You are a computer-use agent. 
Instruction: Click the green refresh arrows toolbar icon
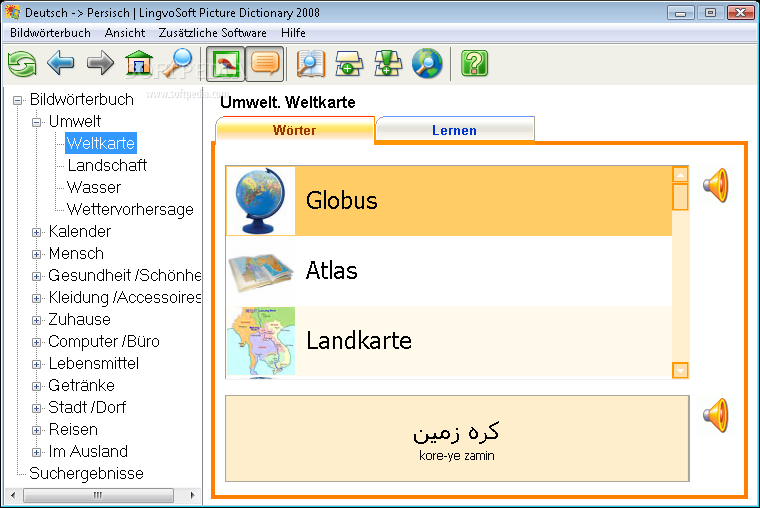click(22, 64)
